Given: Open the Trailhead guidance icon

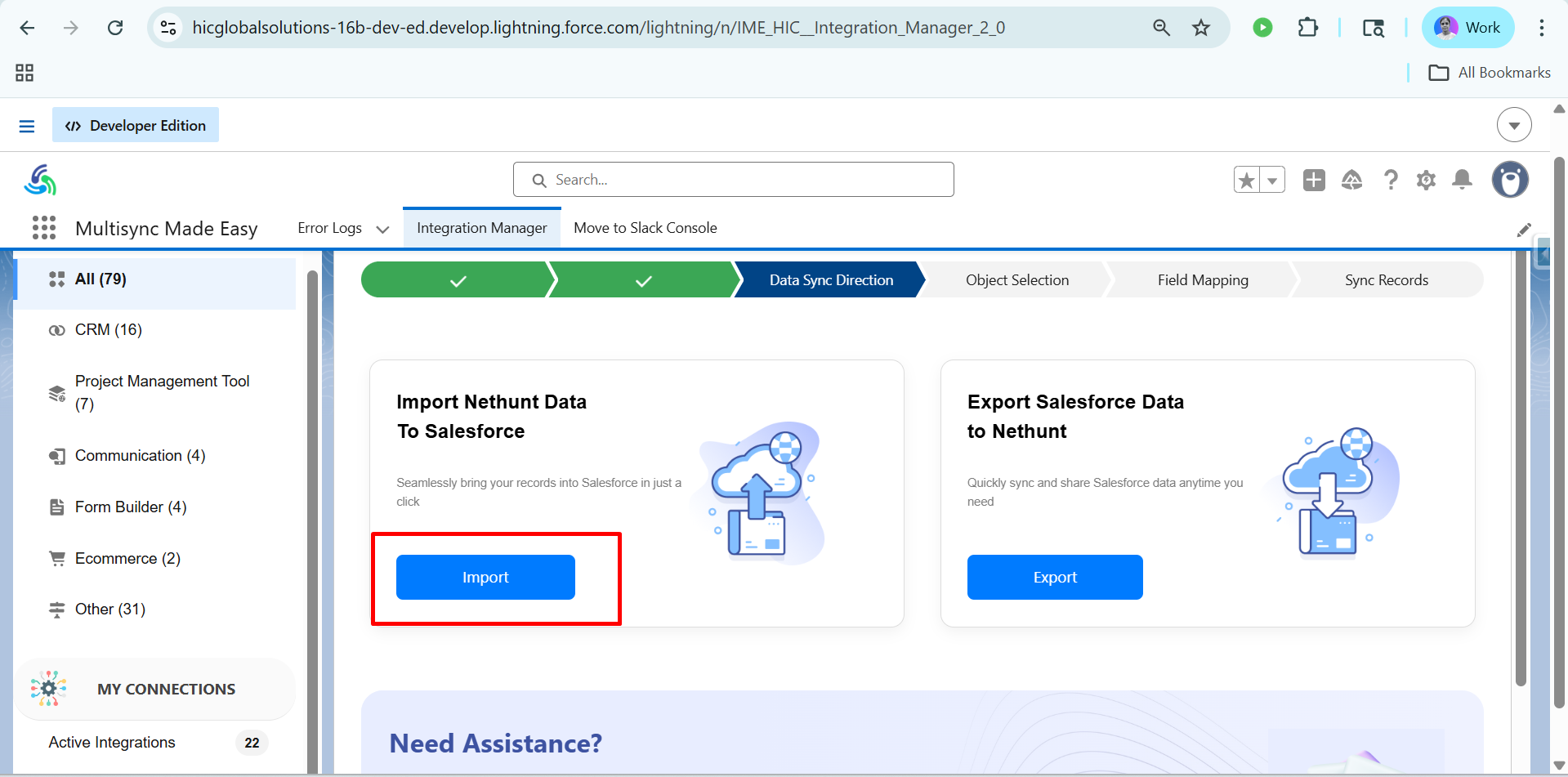Looking at the screenshot, I should point(1351,180).
